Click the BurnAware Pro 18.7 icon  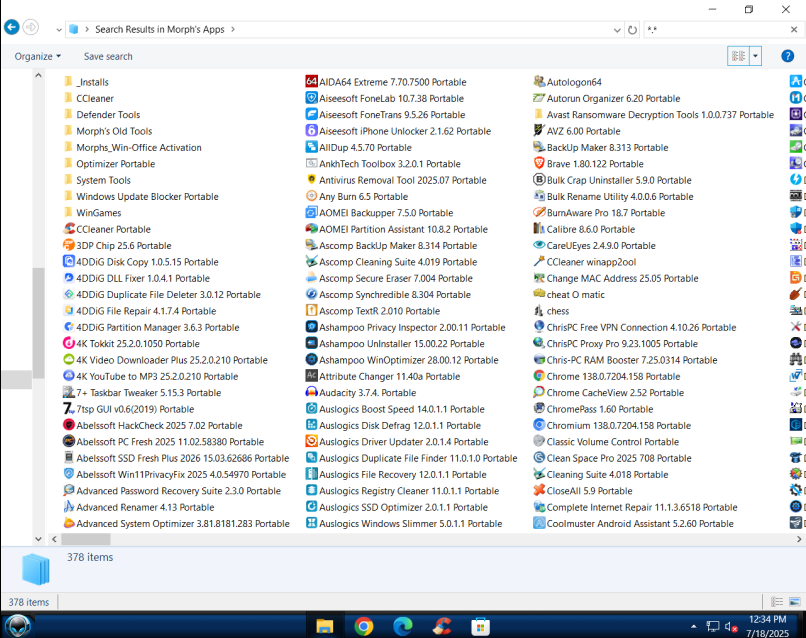coord(539,212)
